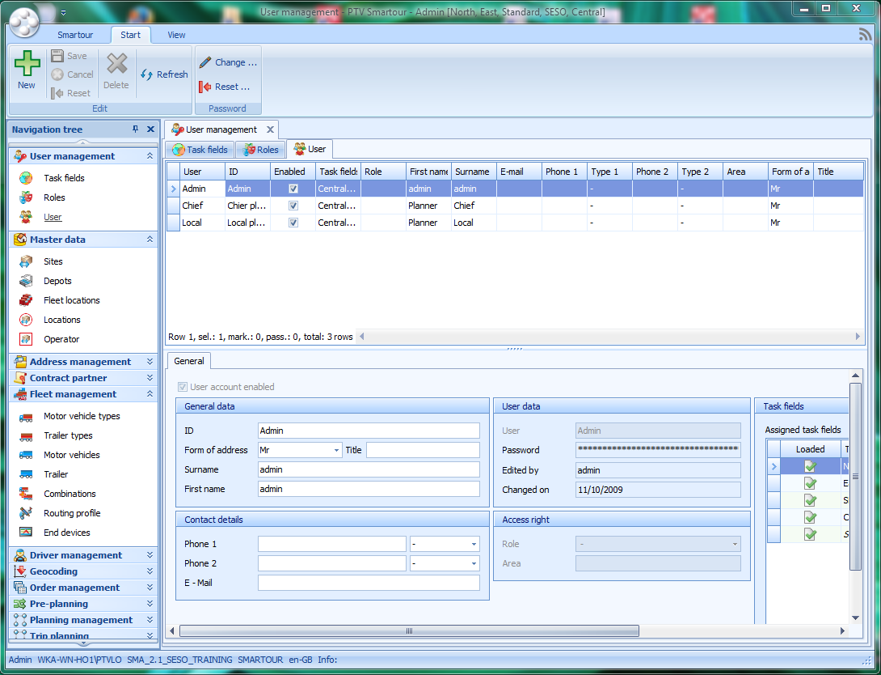Click the Reset password icon
881x675 pixels.
[x=205, y=87]
